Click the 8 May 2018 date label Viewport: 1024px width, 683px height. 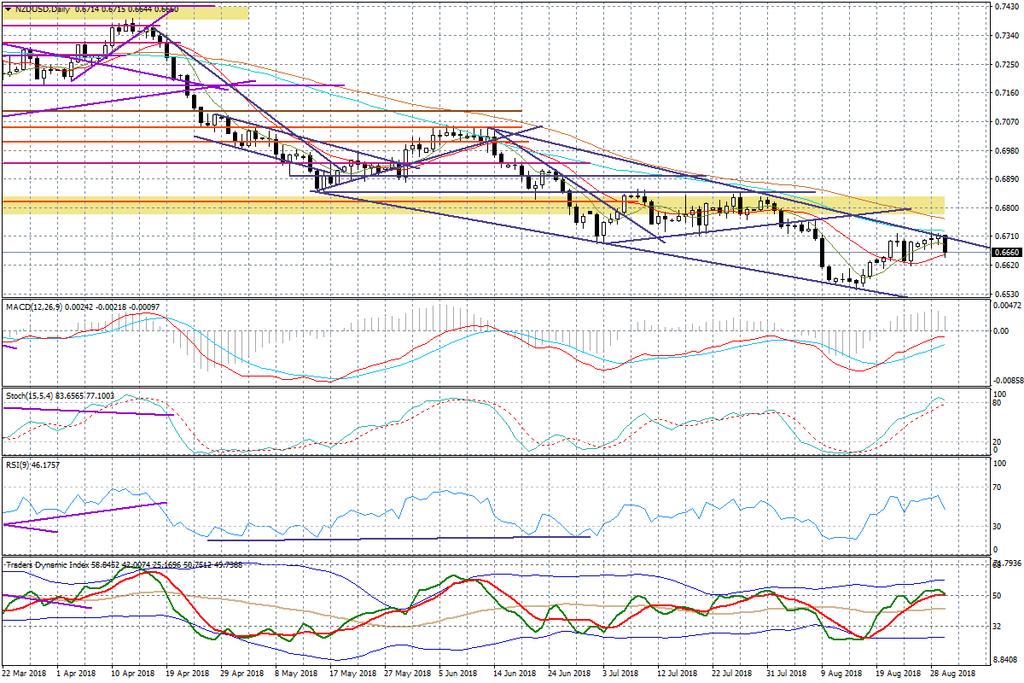point(296,673)
